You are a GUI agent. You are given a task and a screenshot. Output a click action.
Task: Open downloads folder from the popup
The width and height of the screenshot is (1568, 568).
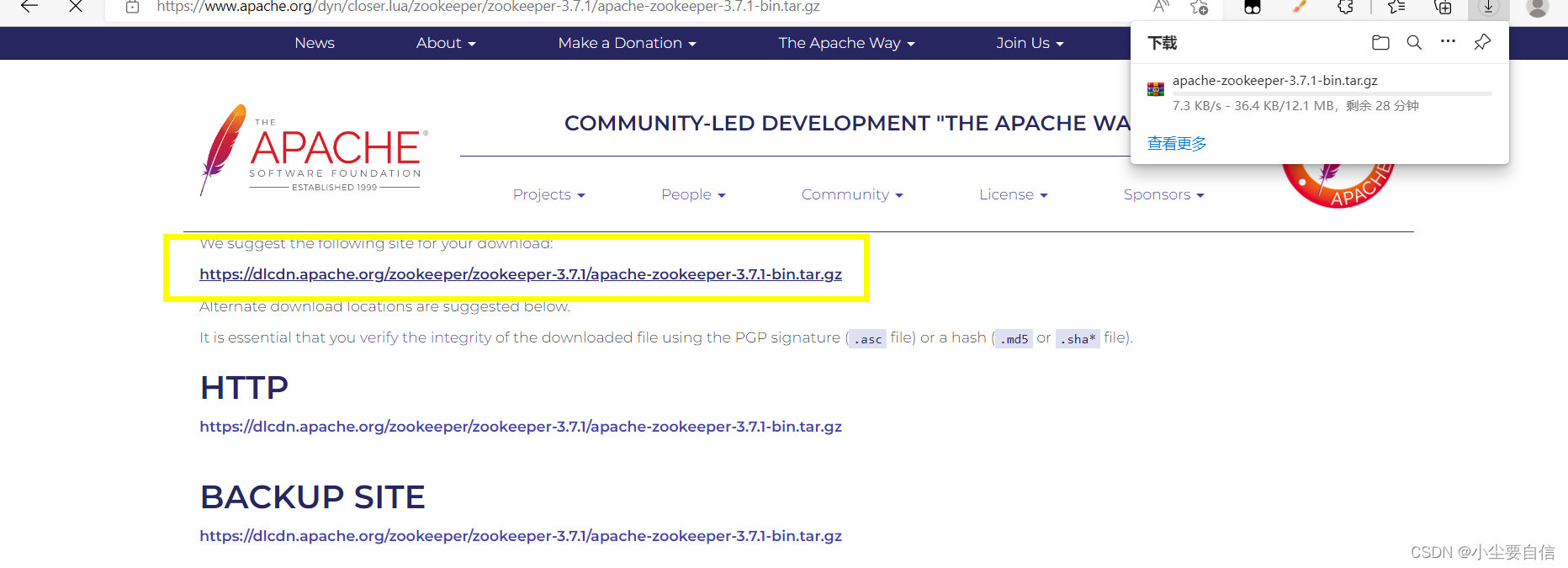click(x=1380, y=42)
